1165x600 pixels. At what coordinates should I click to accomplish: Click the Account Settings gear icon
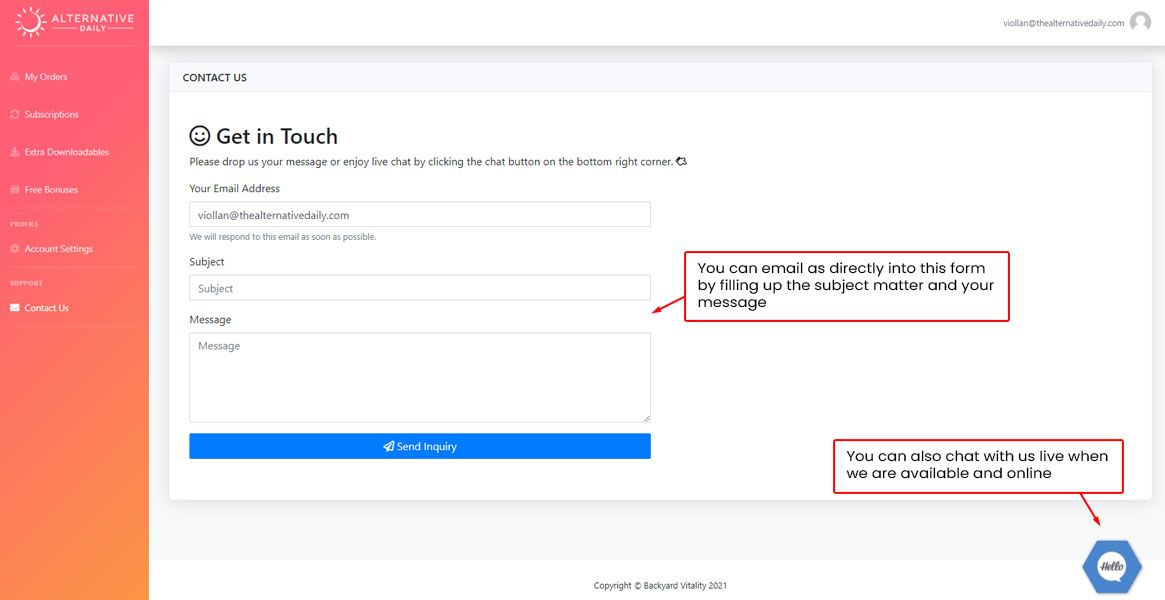(15, 249)
